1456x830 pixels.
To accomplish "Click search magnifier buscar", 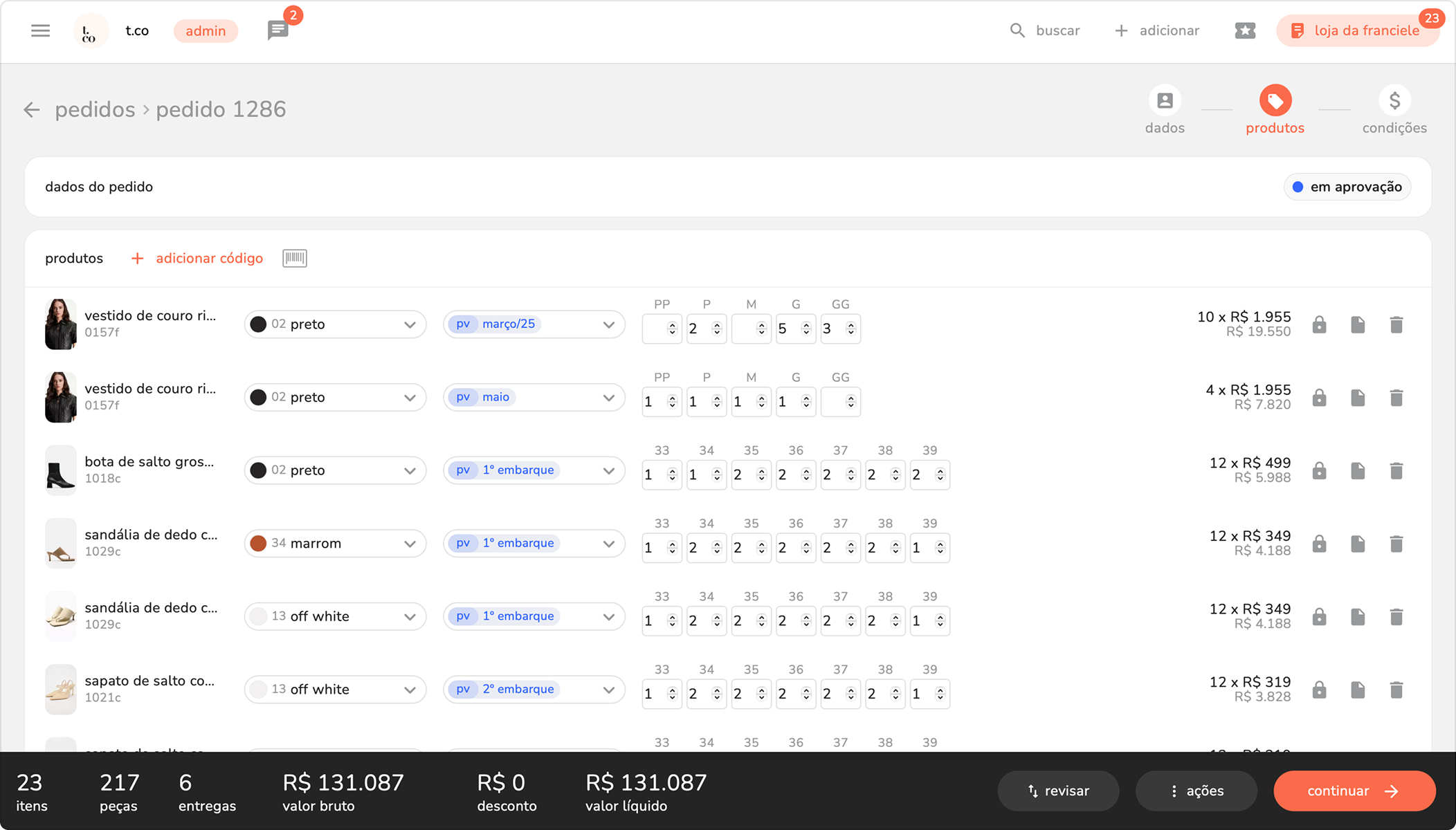I will [1017, 30].
